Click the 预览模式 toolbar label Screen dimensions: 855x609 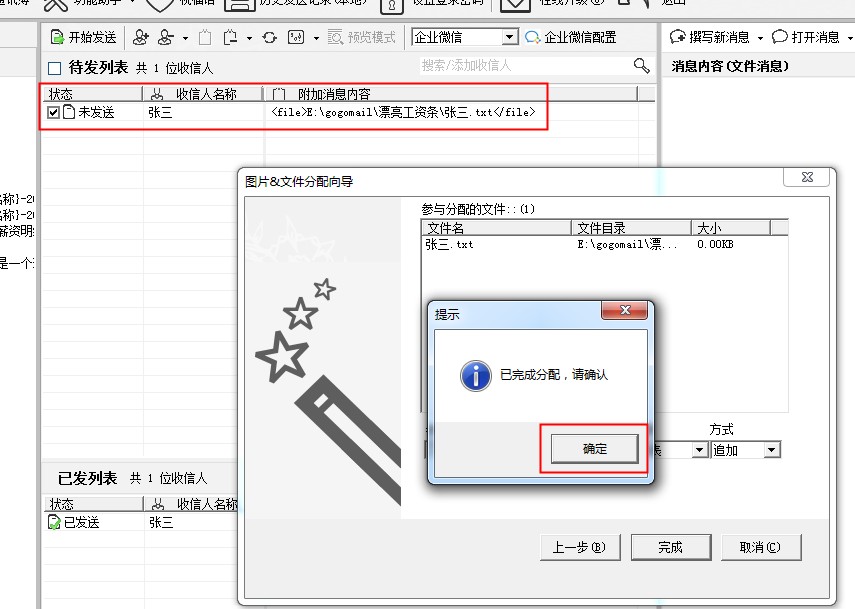(x=371, y=37)
